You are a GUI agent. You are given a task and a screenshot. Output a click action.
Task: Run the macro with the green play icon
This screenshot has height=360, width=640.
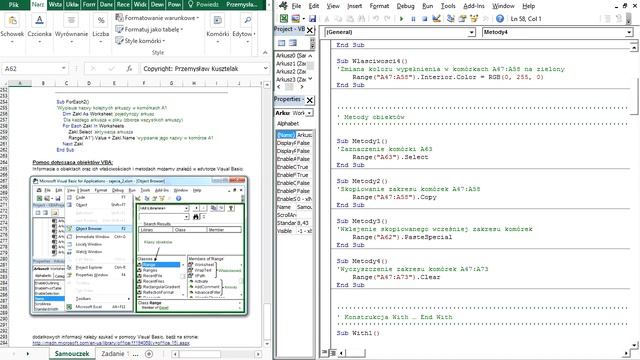[402, 18]
